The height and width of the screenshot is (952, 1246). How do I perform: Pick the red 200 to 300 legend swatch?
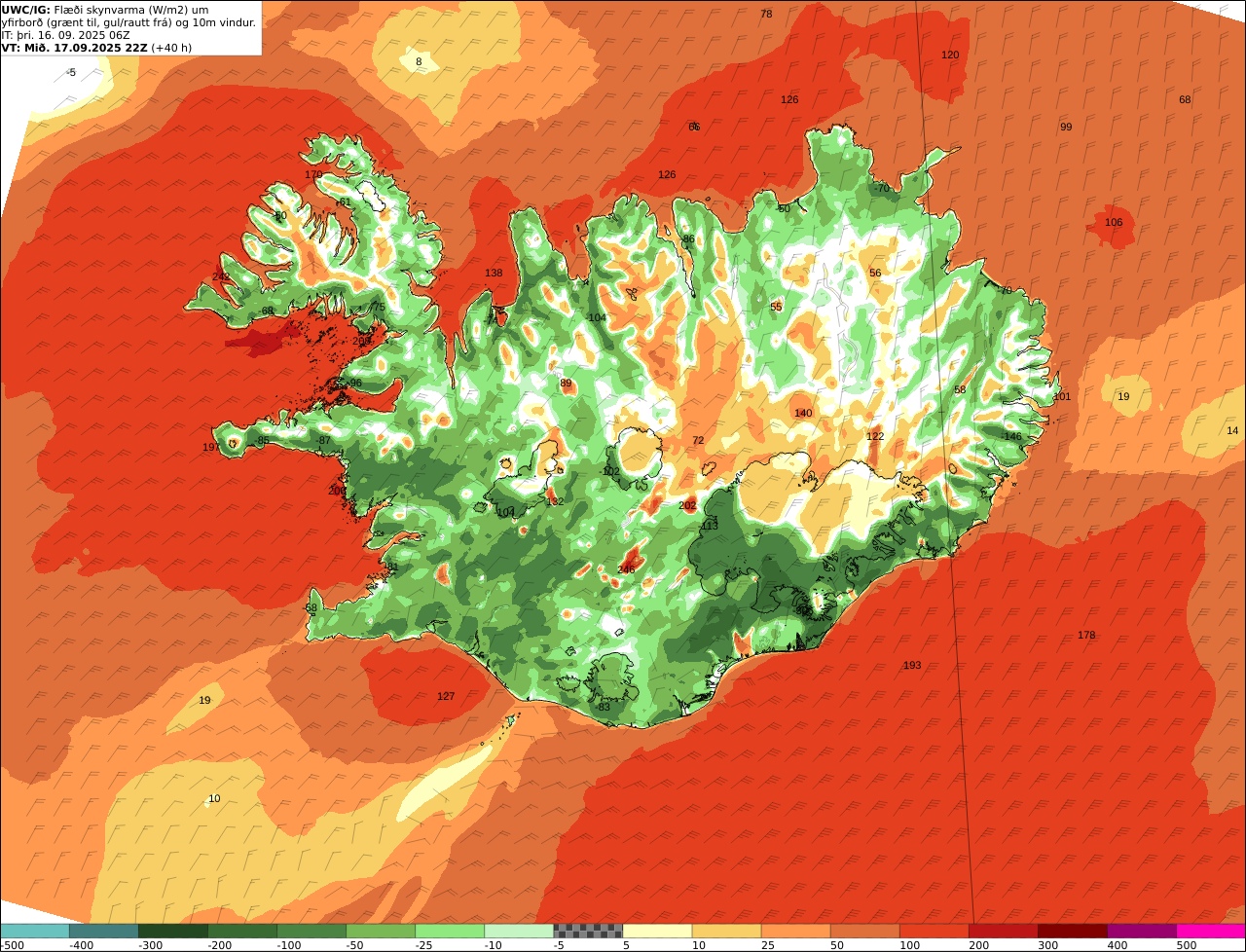1003,931
